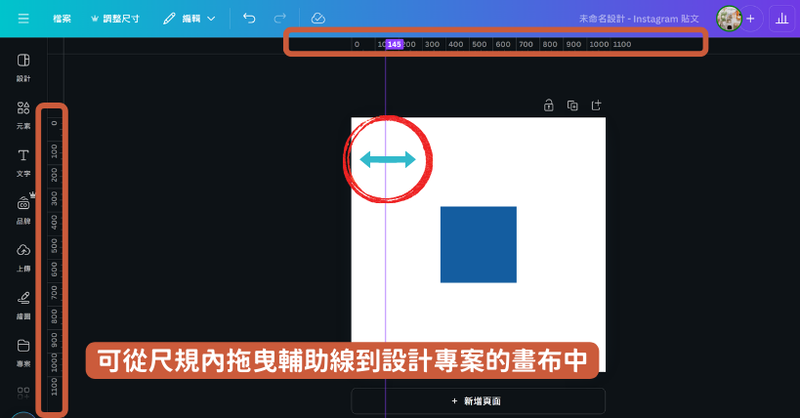
Task: Click the redo arrow
Action: (280, 18)
